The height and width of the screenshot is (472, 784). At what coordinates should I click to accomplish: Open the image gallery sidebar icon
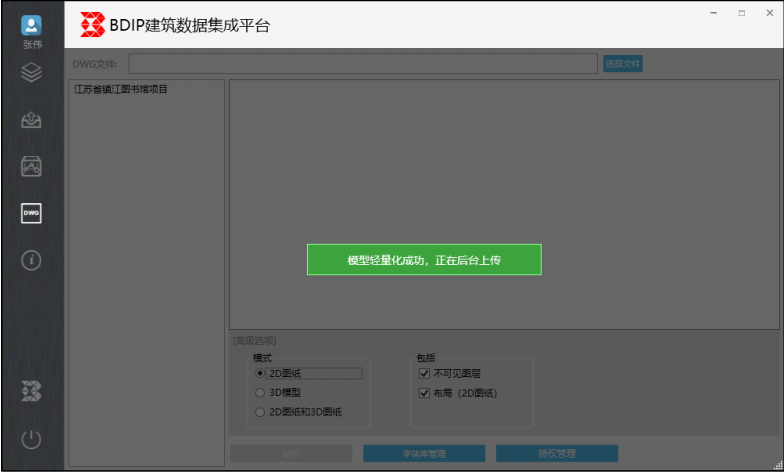click(31, 166)
